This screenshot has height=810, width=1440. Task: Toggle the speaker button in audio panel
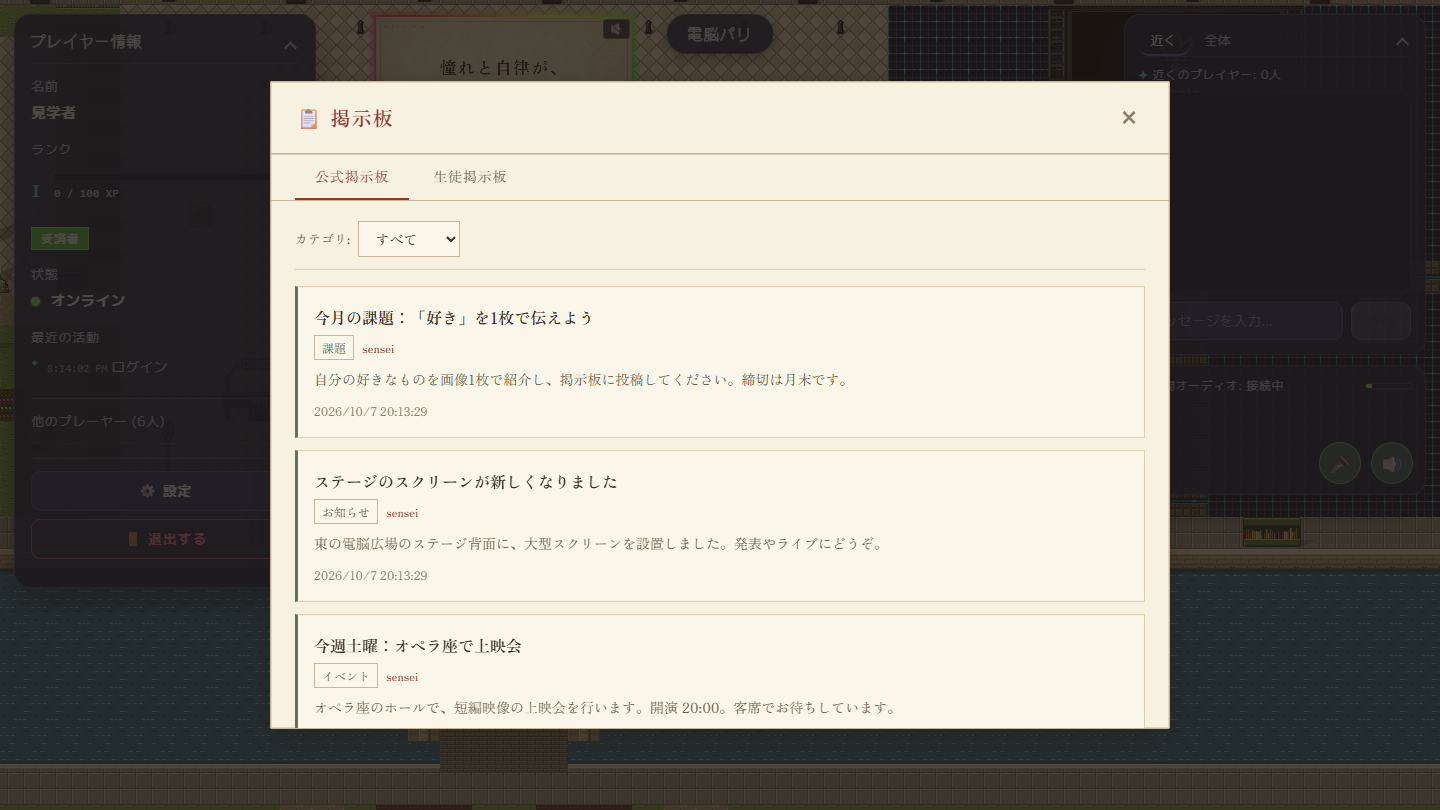1392,464
